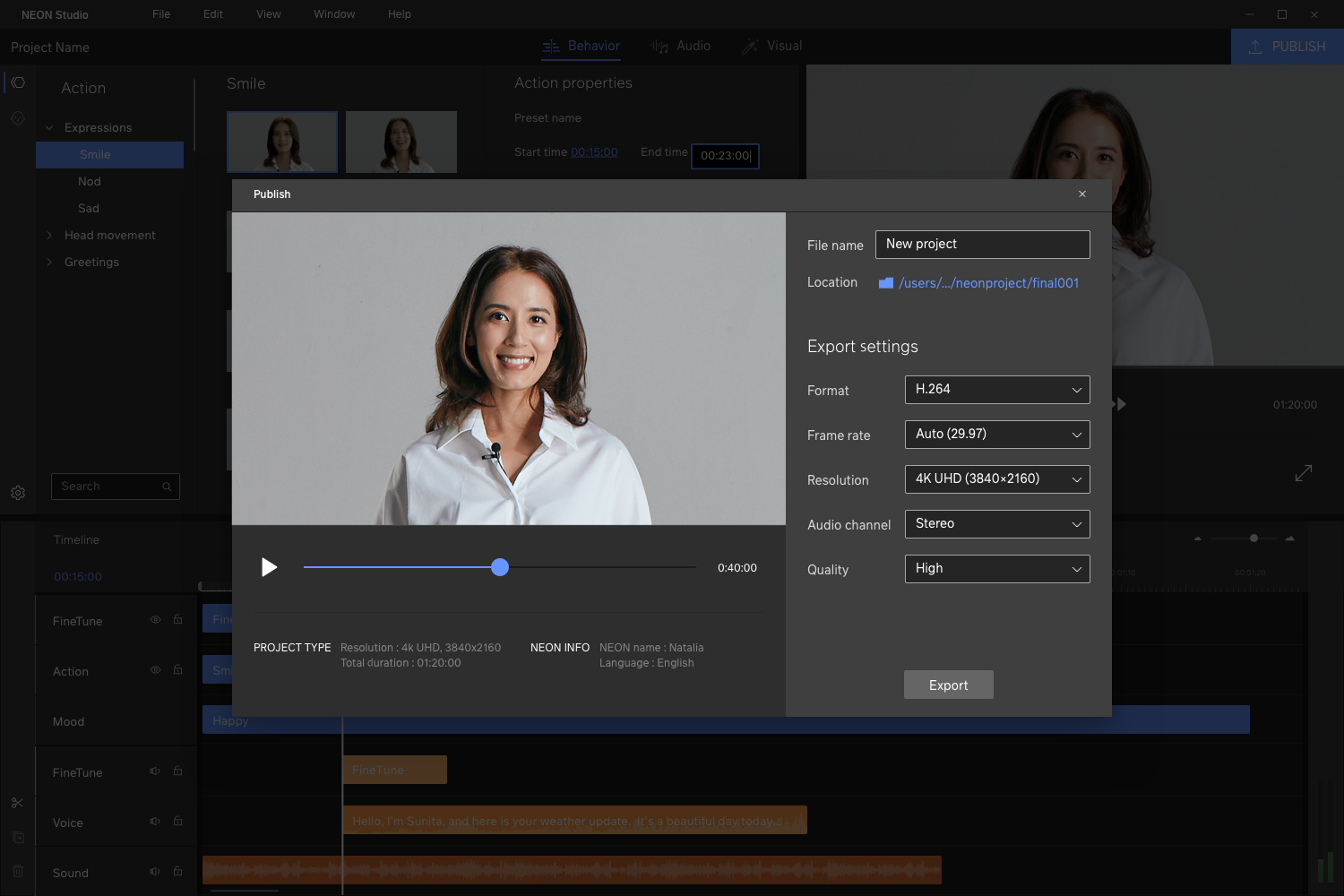Toggle lock on audio FineTune track

[177, 771]
